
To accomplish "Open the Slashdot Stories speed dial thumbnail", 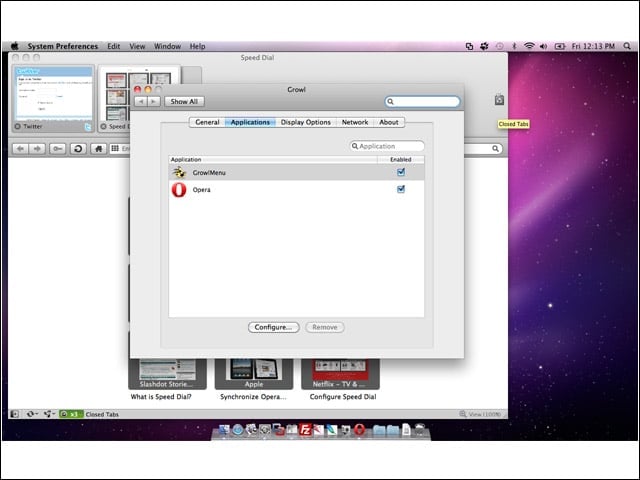I will (x=167, y=374).
